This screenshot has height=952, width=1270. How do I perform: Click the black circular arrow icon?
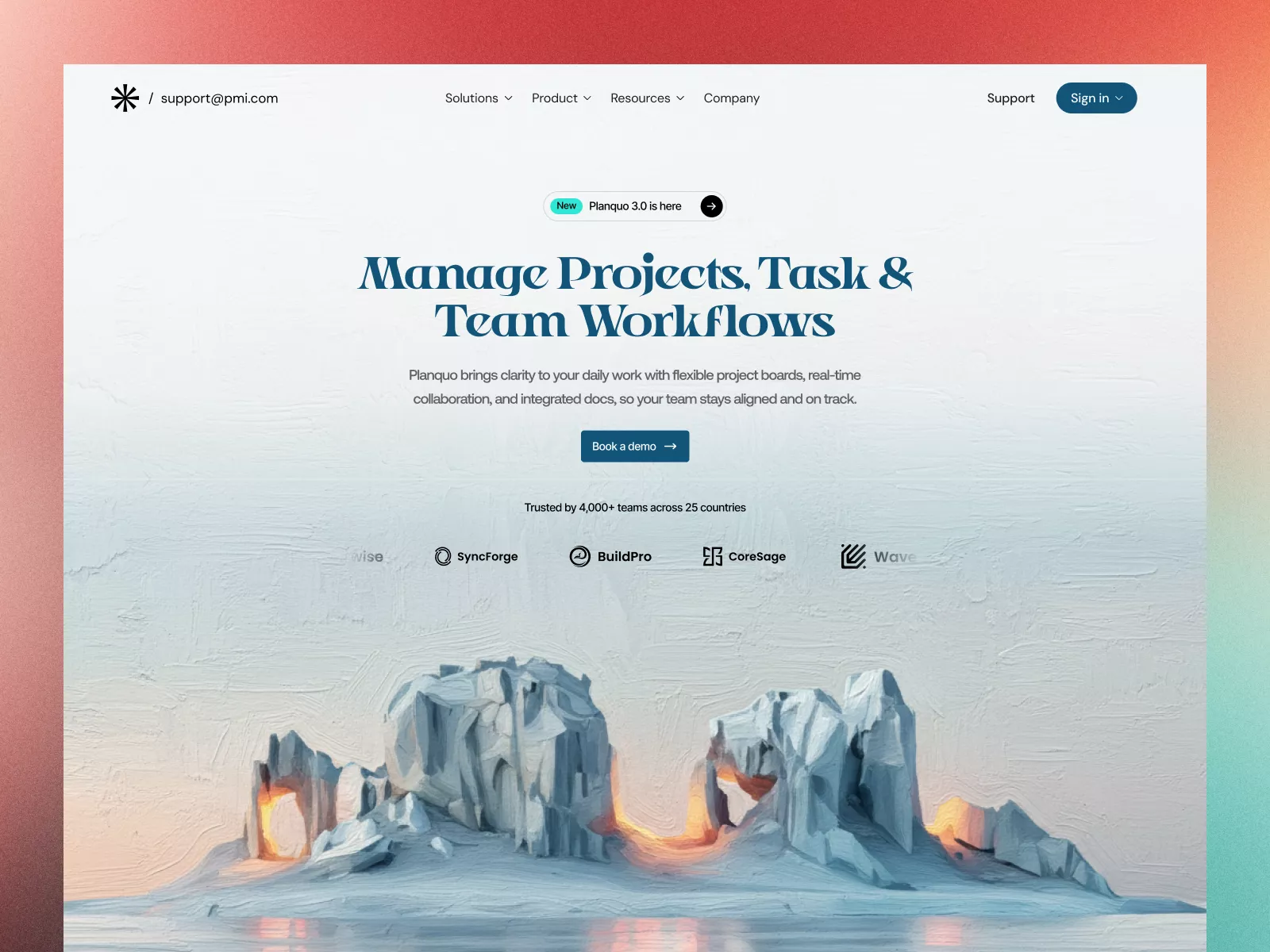pos(711,206)
